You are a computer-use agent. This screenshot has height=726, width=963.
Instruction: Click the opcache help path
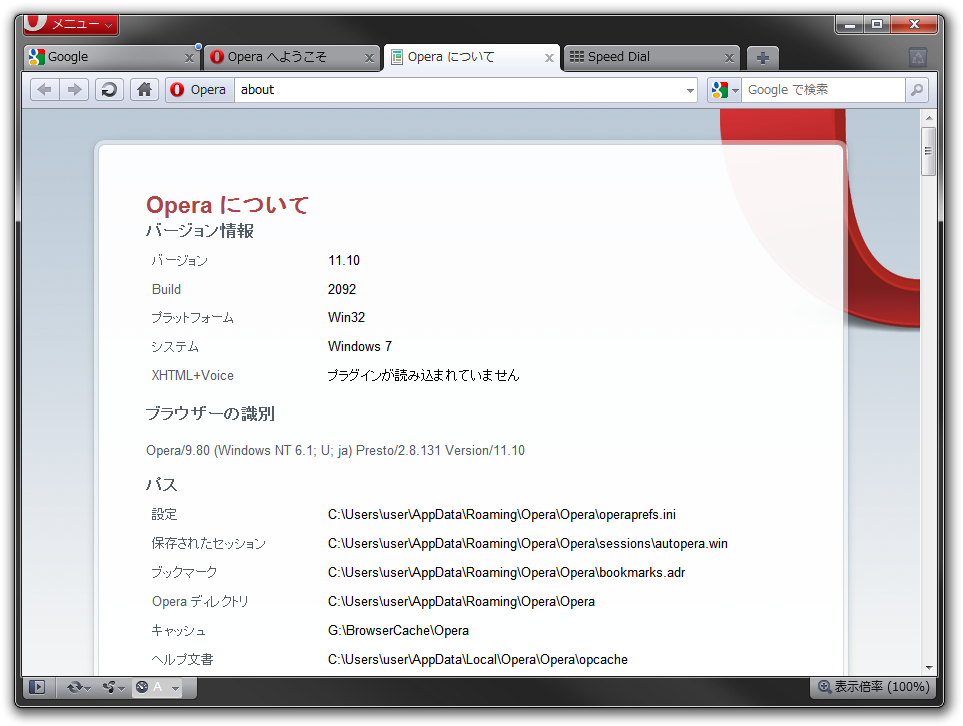click(478, 660)
